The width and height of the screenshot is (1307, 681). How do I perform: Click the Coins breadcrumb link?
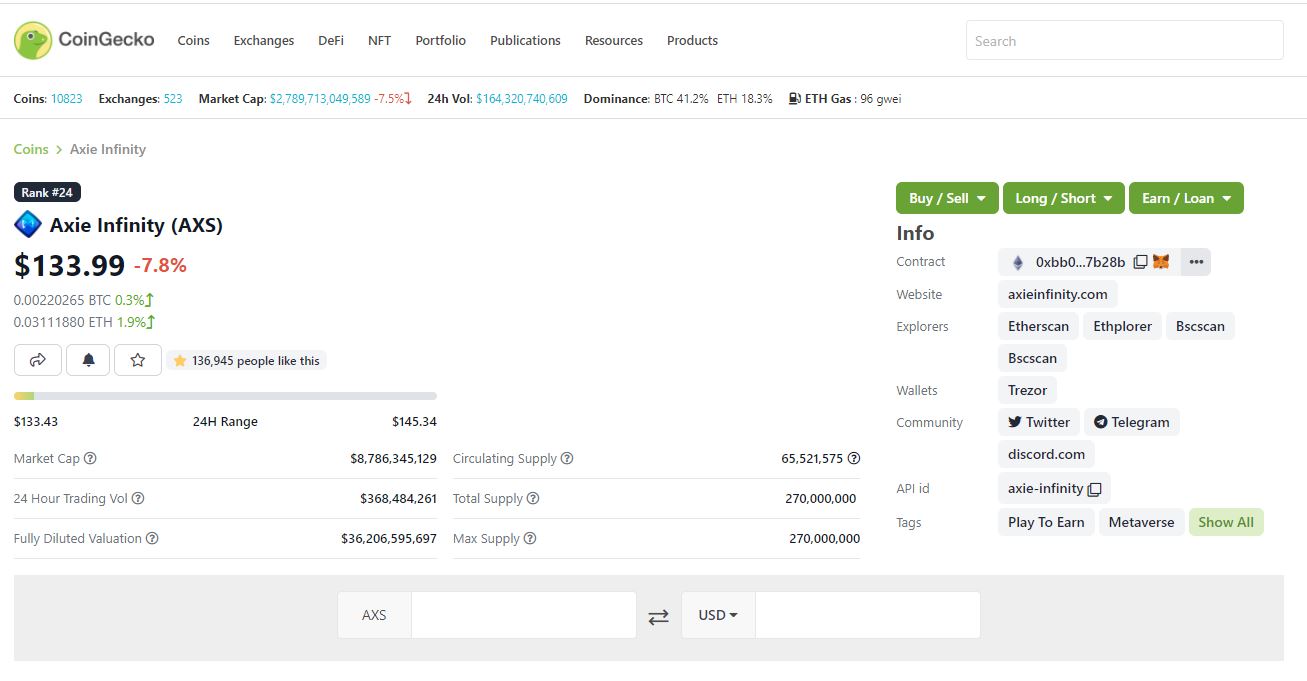(x=31, y=149)
